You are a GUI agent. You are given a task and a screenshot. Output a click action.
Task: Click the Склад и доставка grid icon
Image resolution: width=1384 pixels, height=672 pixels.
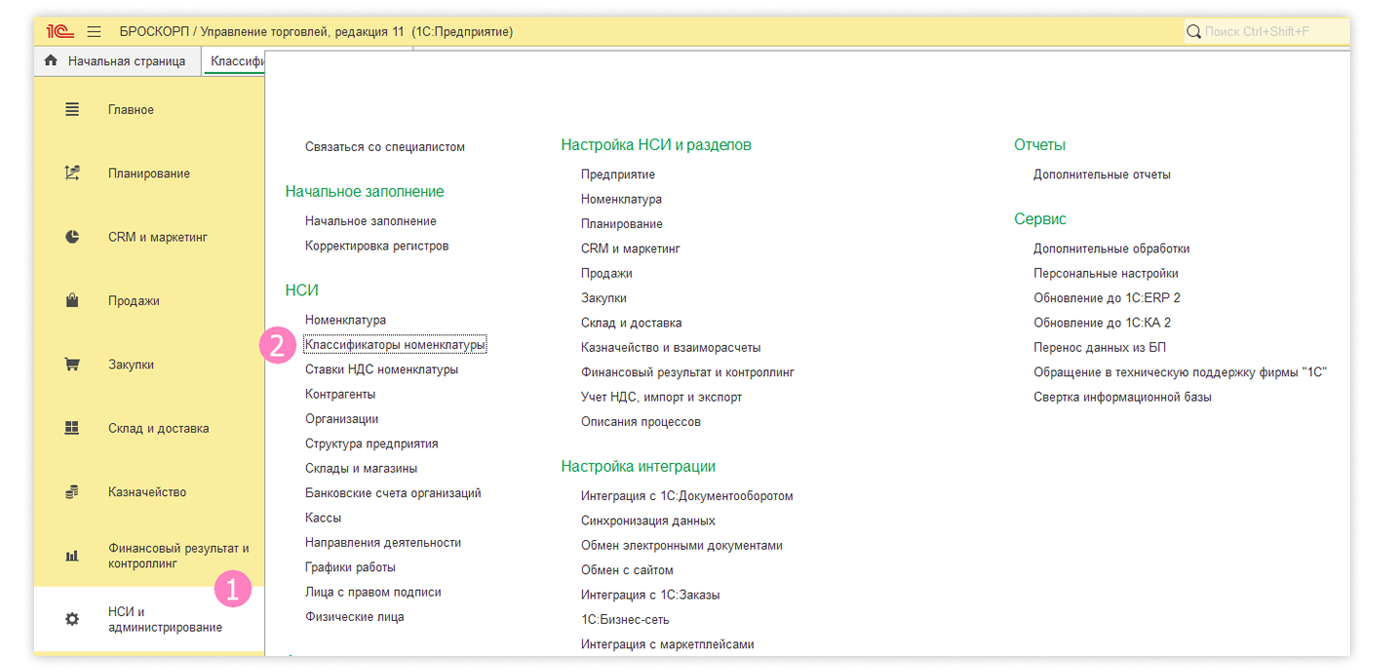click(x=72, y=428)
